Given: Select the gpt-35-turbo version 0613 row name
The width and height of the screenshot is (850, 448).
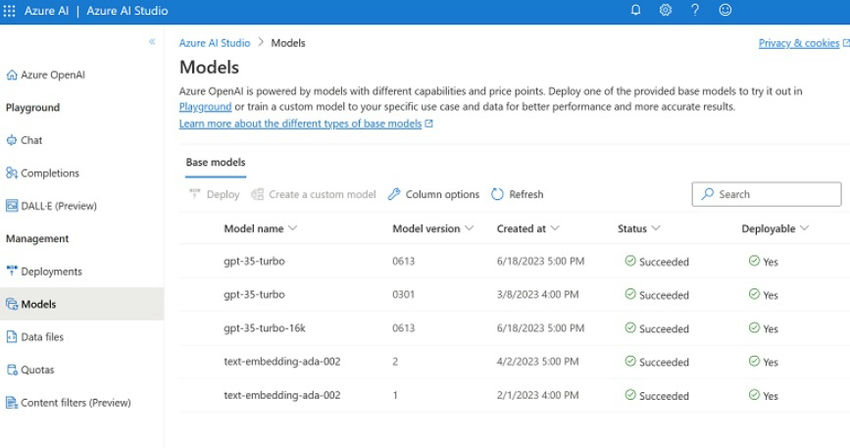Looking at the screenshot, I should [254, 261].
